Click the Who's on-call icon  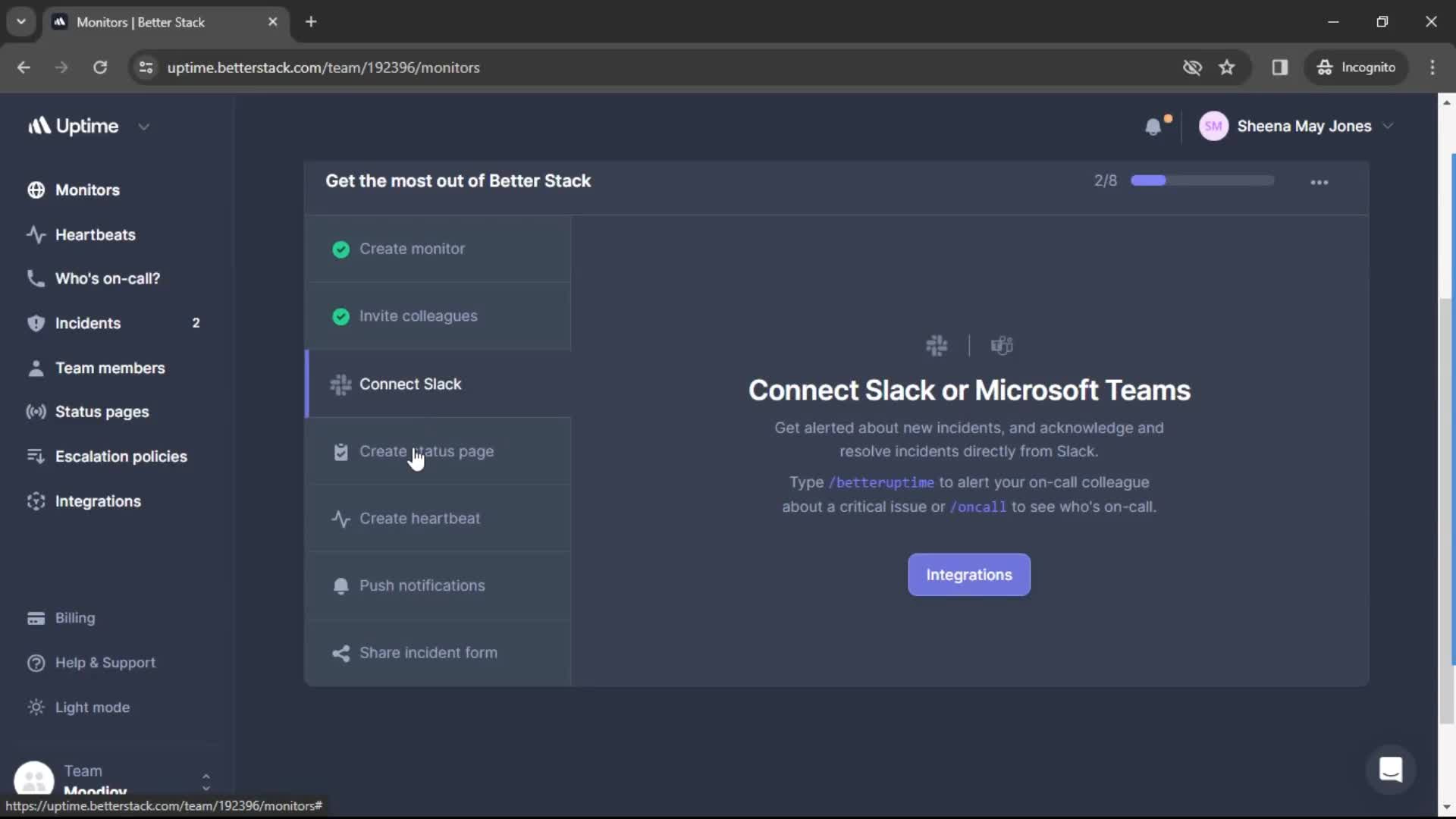(36, 278)
